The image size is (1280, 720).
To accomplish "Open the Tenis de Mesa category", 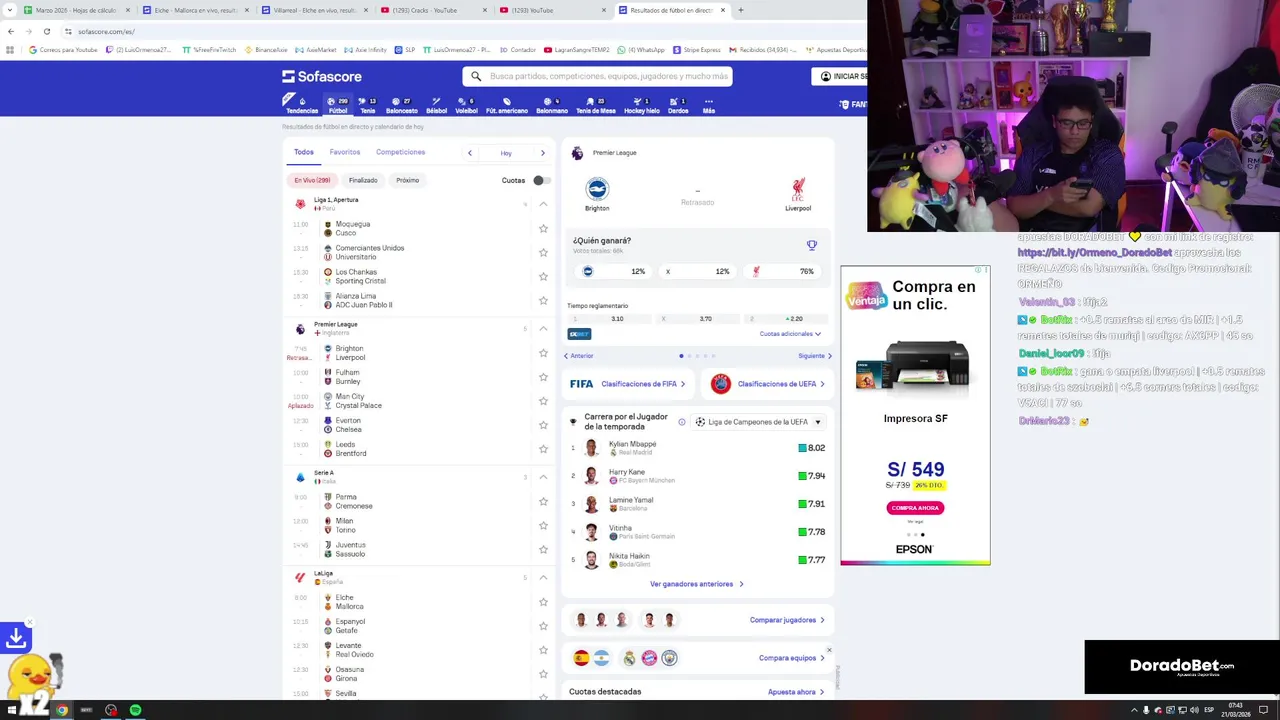I will 595,105.
